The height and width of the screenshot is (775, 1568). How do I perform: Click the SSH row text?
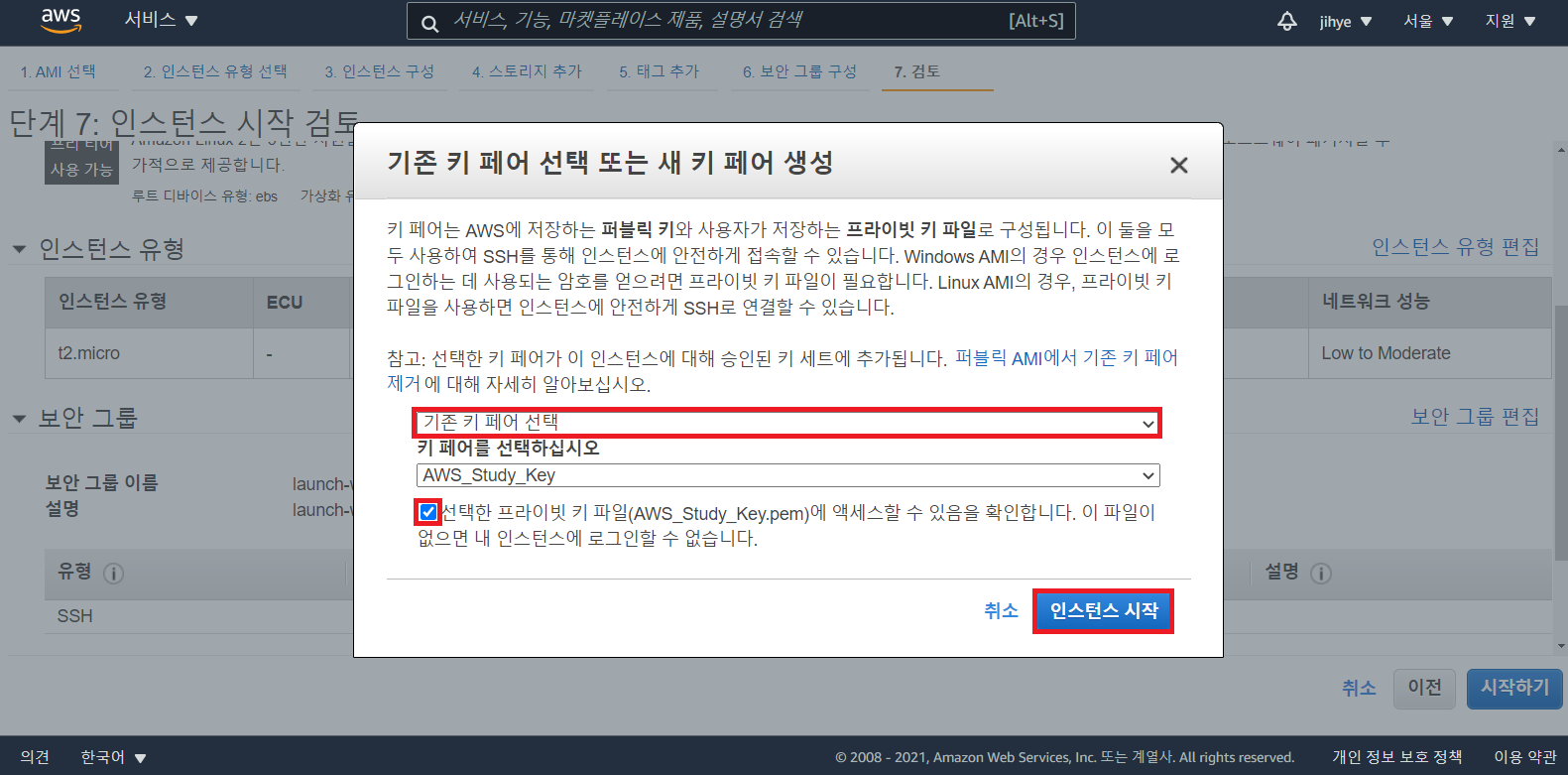click(74, 616)
